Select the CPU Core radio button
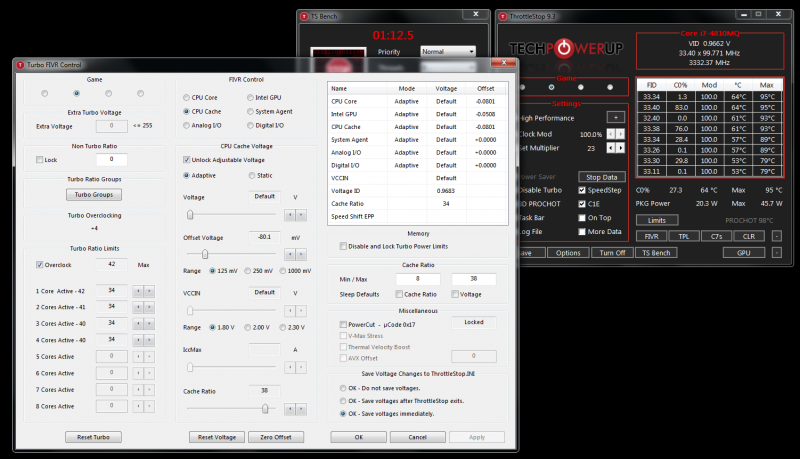This screenshot has width=800, height=459. coord(186,98)
